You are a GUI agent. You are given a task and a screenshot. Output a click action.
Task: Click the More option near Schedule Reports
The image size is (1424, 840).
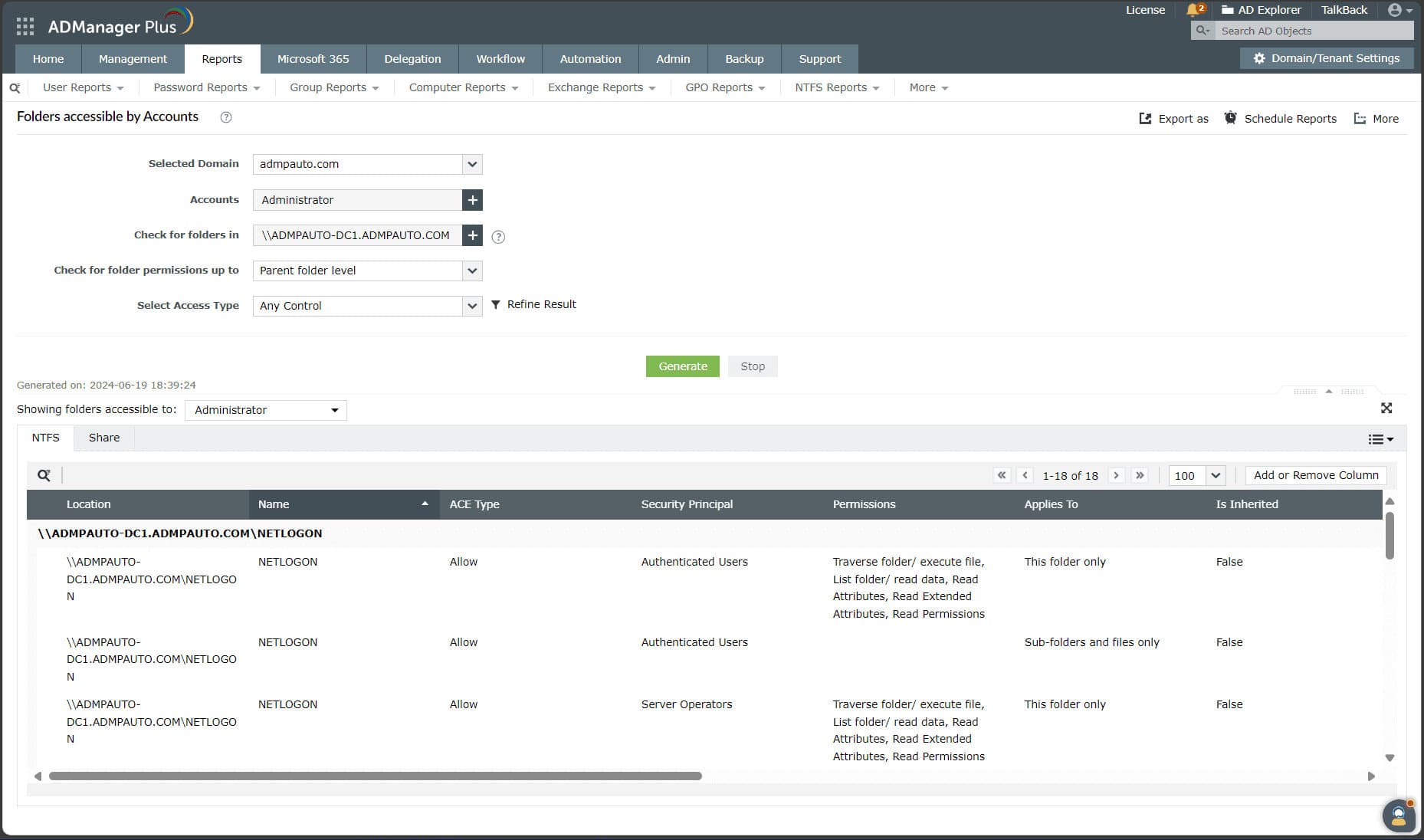click(x=1376, y=119)
